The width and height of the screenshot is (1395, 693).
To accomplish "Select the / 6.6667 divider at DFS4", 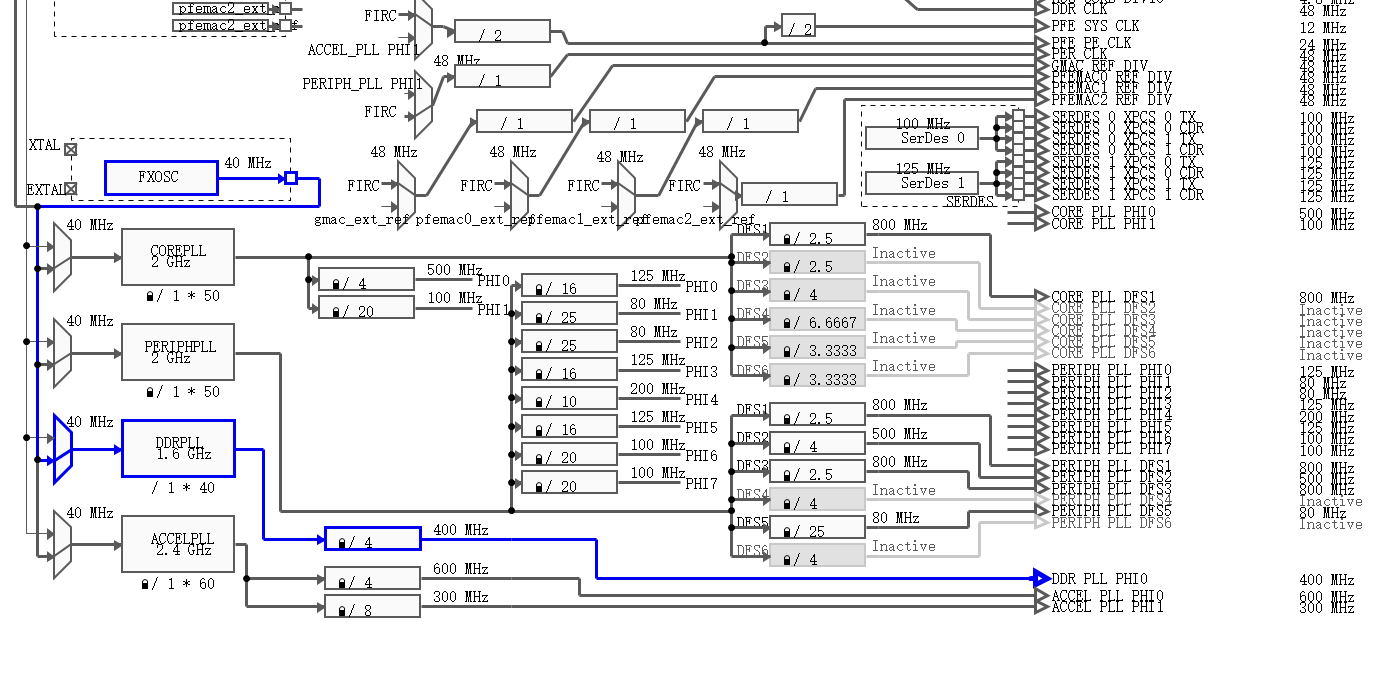I will point(817,319).
